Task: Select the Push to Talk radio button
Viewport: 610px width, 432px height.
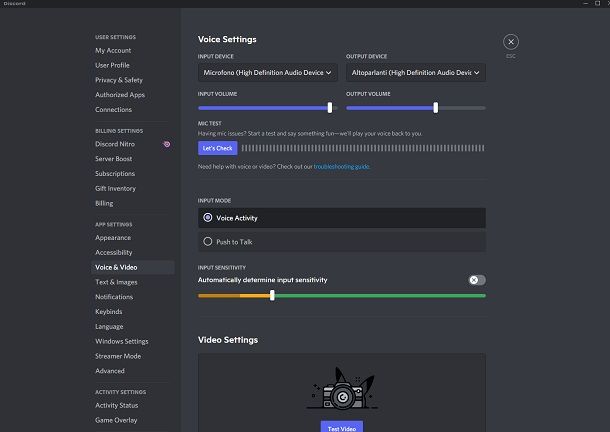Action: [208, 242]
